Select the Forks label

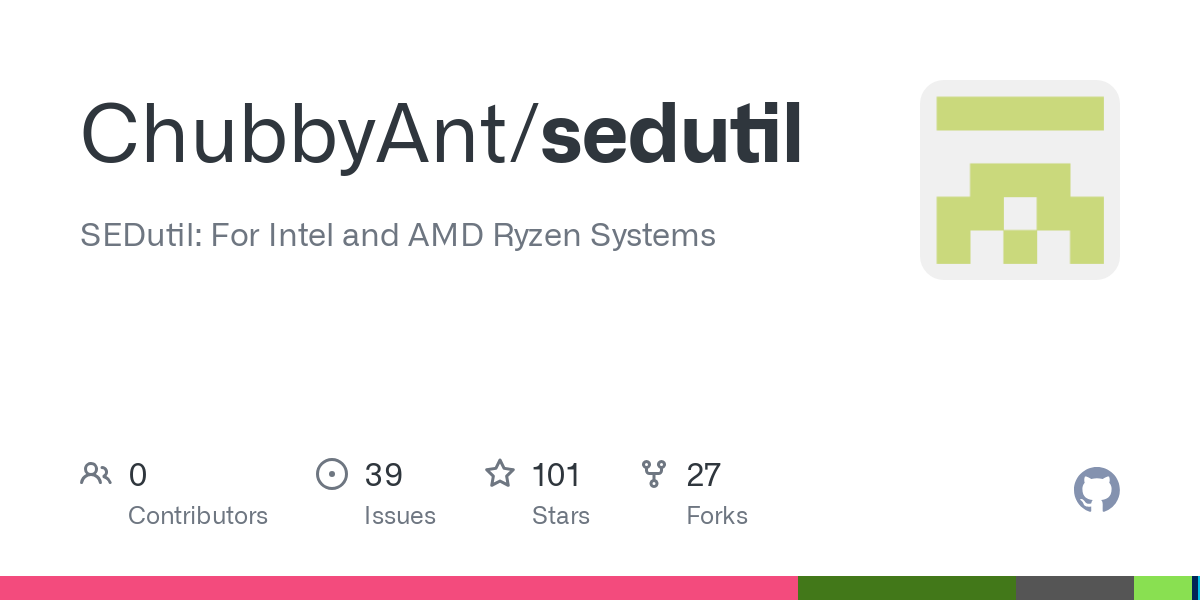pos(717,516)
